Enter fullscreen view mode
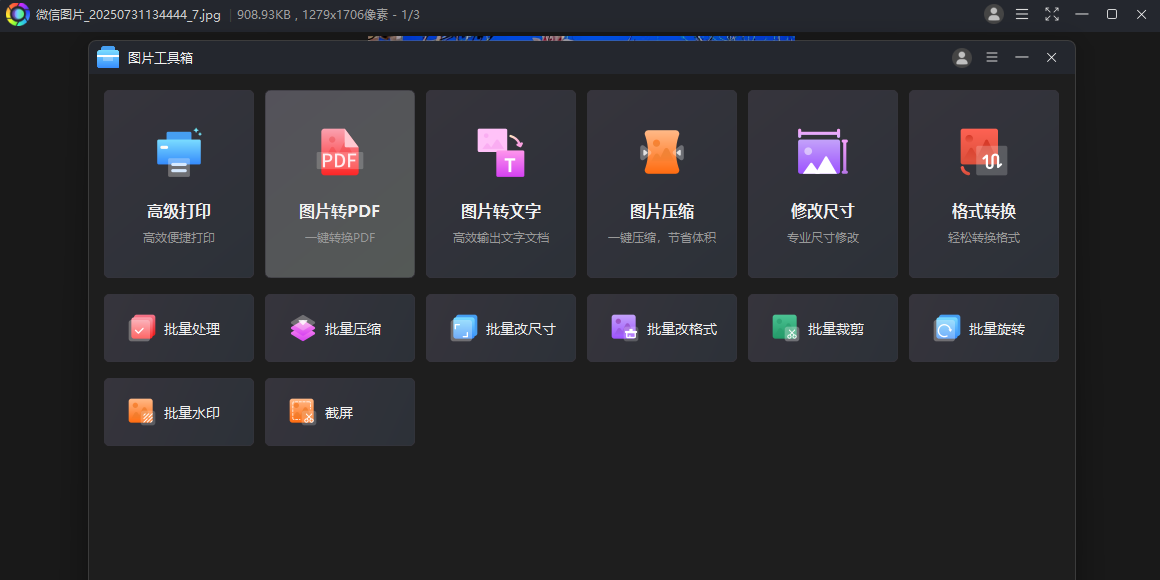The height and width of the screenshot is (580, 1160). [x=1052, y=14]
